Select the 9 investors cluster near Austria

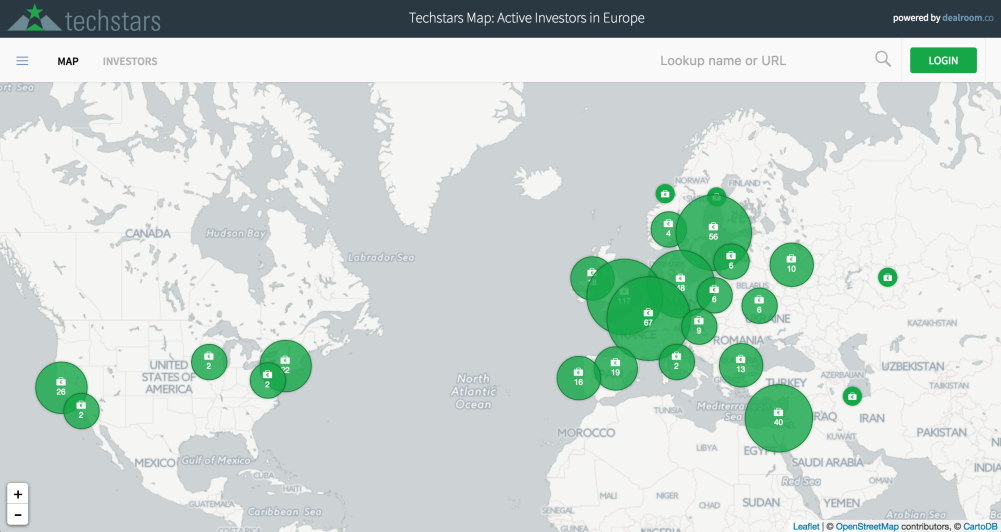(699, 326)
